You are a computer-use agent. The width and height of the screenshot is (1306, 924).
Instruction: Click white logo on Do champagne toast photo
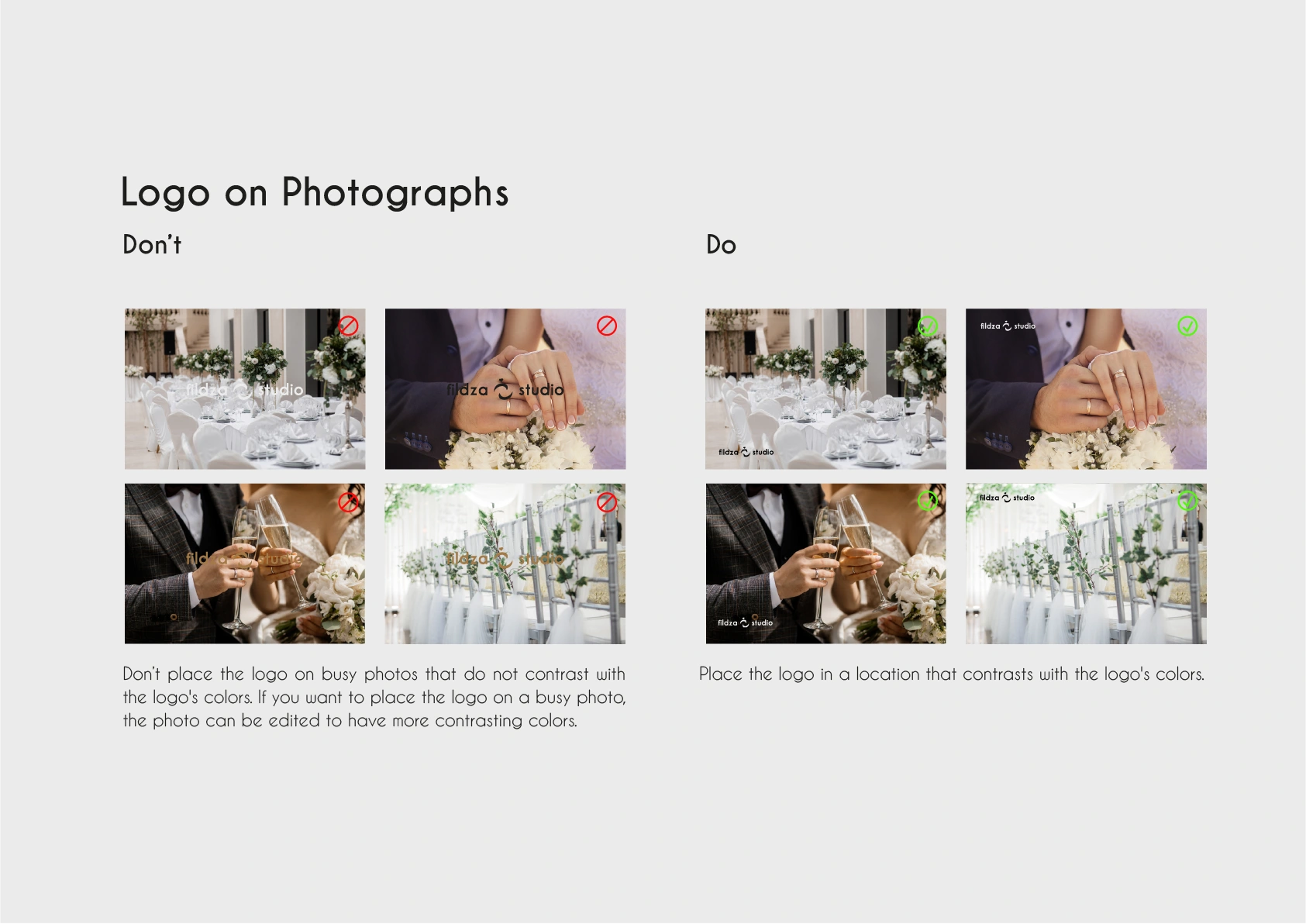745,622
